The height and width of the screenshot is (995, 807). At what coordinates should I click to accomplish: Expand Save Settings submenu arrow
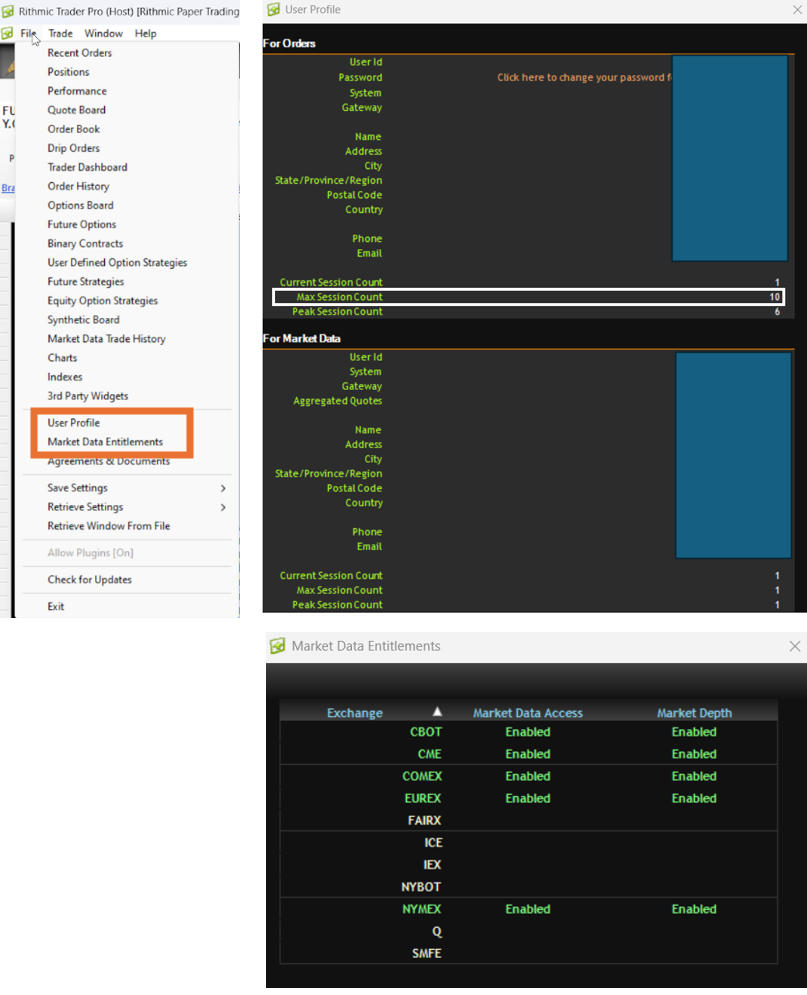click(x=223, y=488)
